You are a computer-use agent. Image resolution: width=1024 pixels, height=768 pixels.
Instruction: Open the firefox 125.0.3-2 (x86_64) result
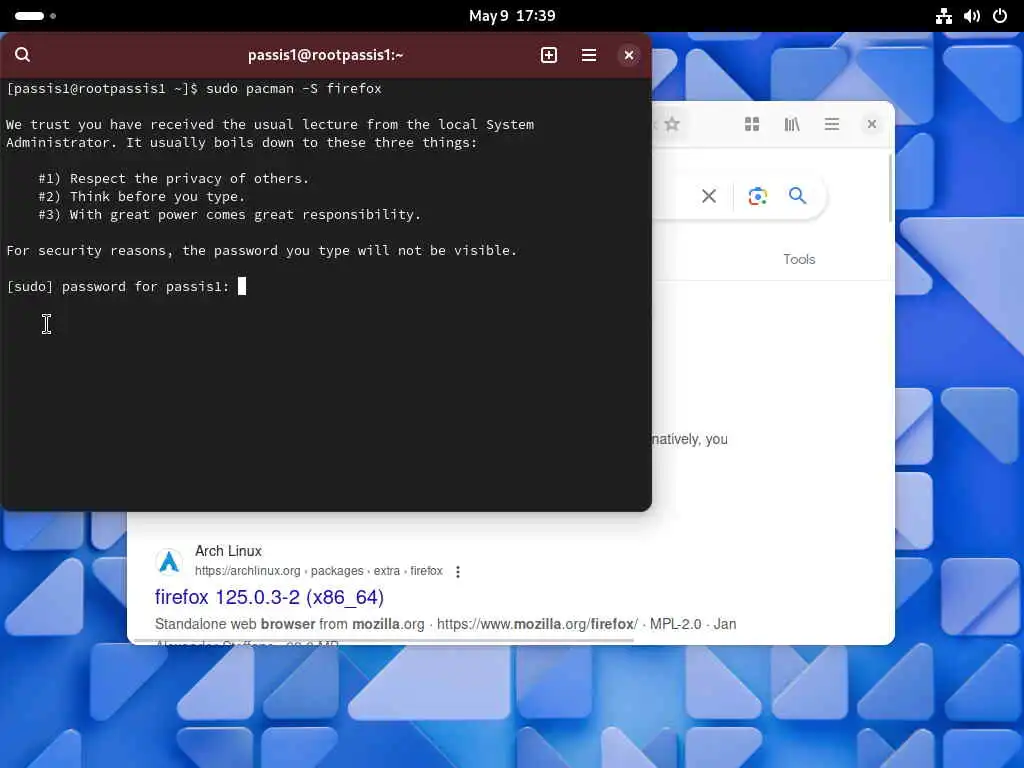269,597
